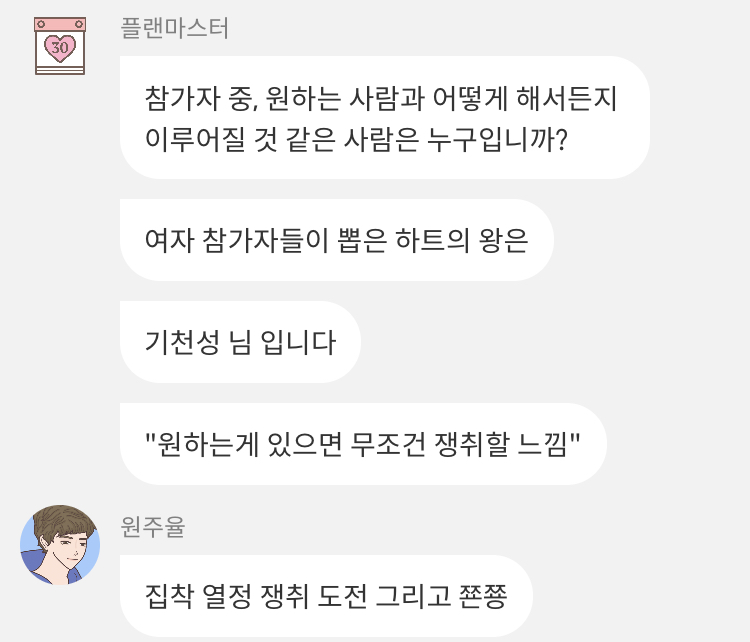
Task: Click the word 여자 in second bubble
Action: tap(169, 241)
